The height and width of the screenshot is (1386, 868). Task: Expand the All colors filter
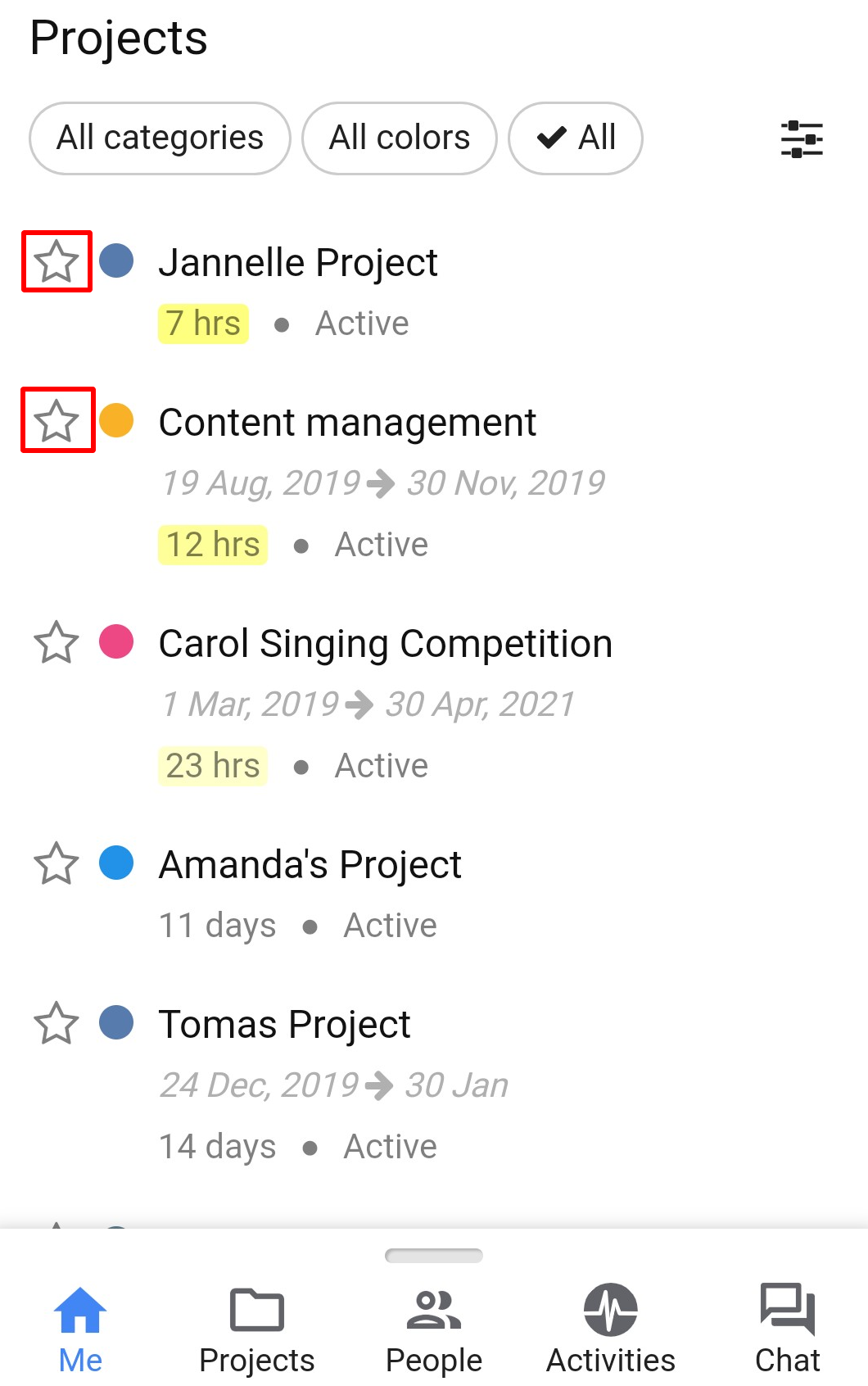[400, 138]
